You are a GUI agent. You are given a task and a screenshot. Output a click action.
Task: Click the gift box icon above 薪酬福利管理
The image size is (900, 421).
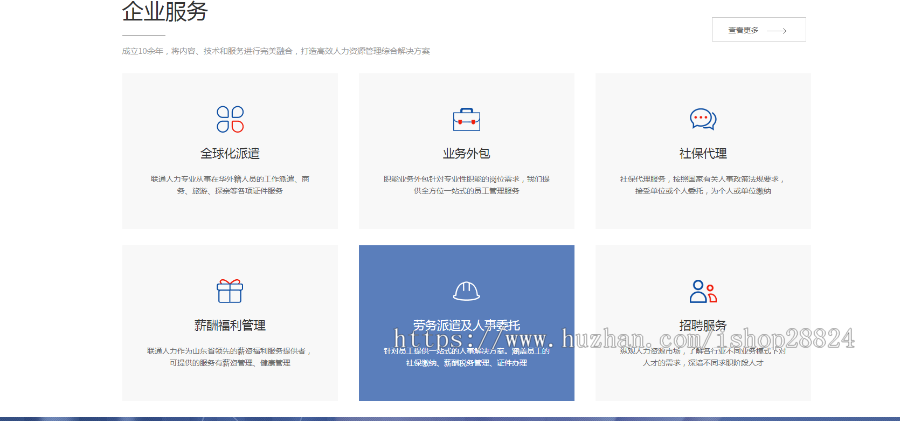point(230,291)
